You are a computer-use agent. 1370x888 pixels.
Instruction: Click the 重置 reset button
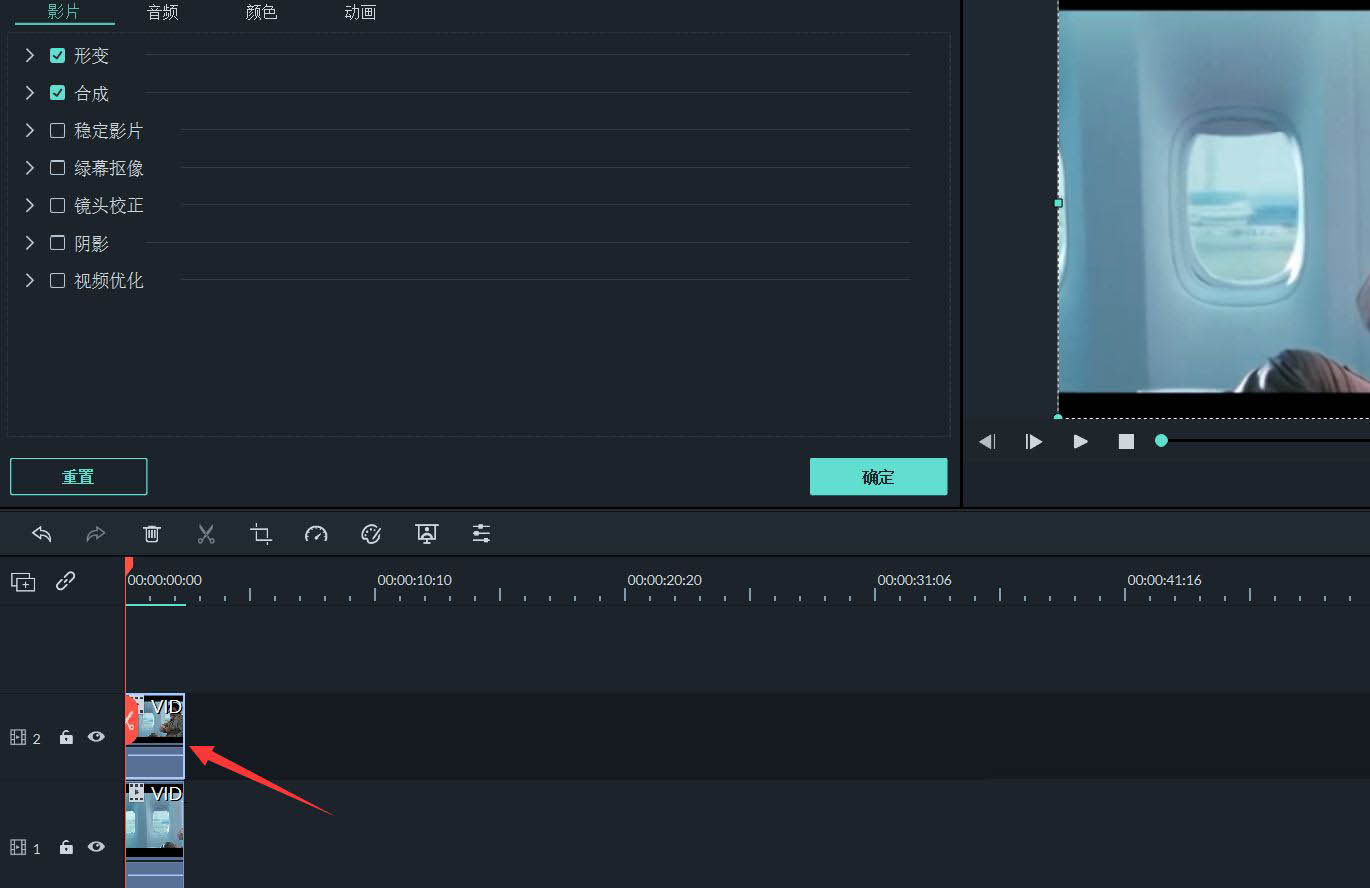pos(79,477)
